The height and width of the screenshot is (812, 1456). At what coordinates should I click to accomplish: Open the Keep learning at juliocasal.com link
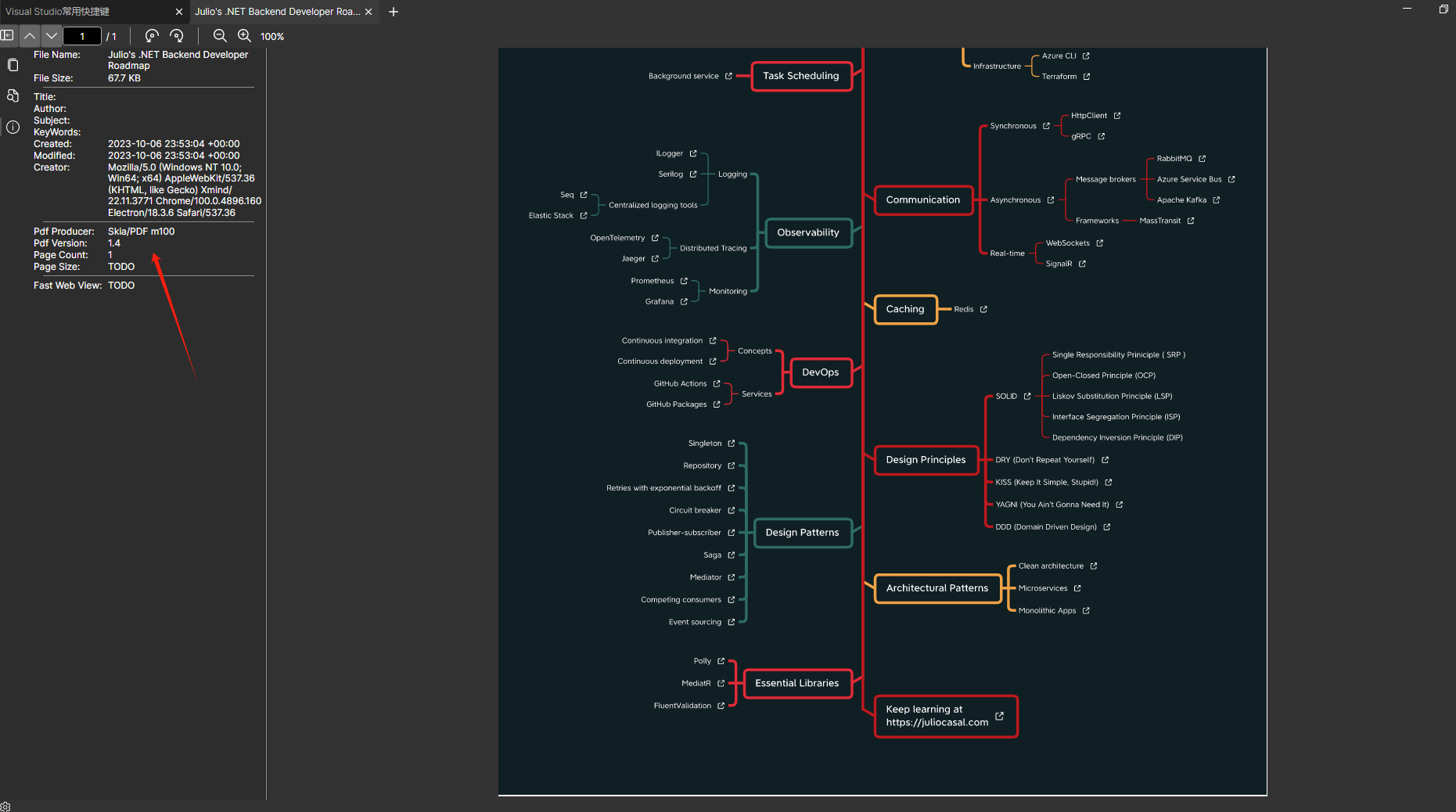[946, 716]
